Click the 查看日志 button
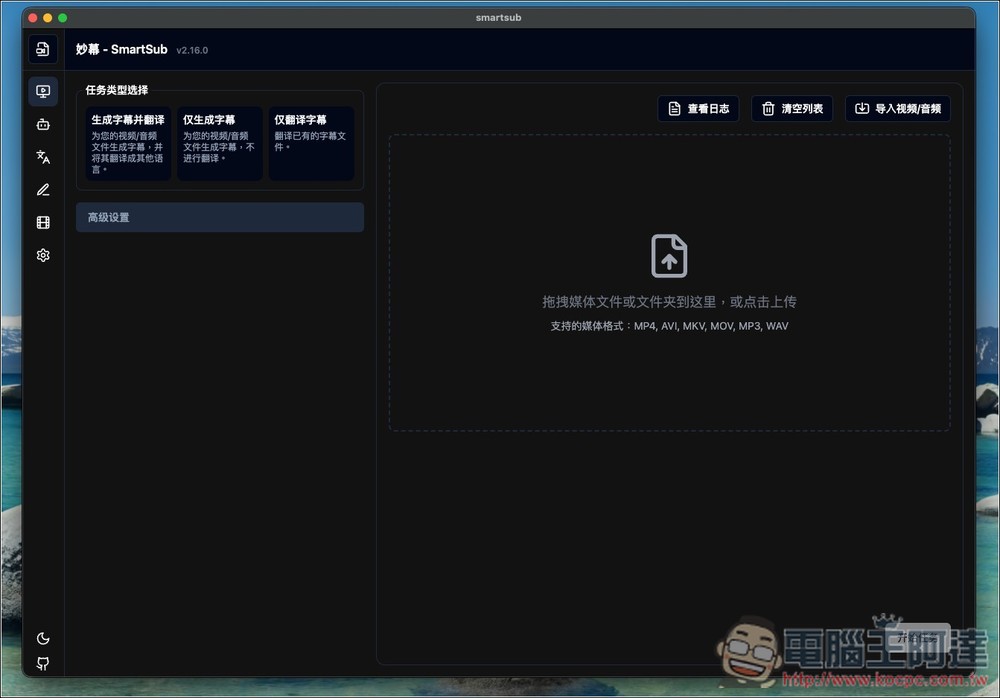 pyautogui.click(x=698, y=108)
